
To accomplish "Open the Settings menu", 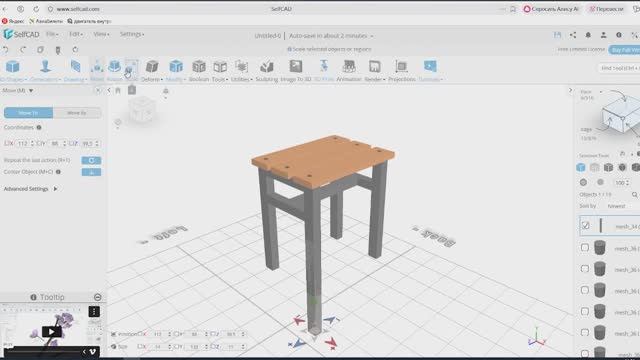I will [x=132, y=34].
